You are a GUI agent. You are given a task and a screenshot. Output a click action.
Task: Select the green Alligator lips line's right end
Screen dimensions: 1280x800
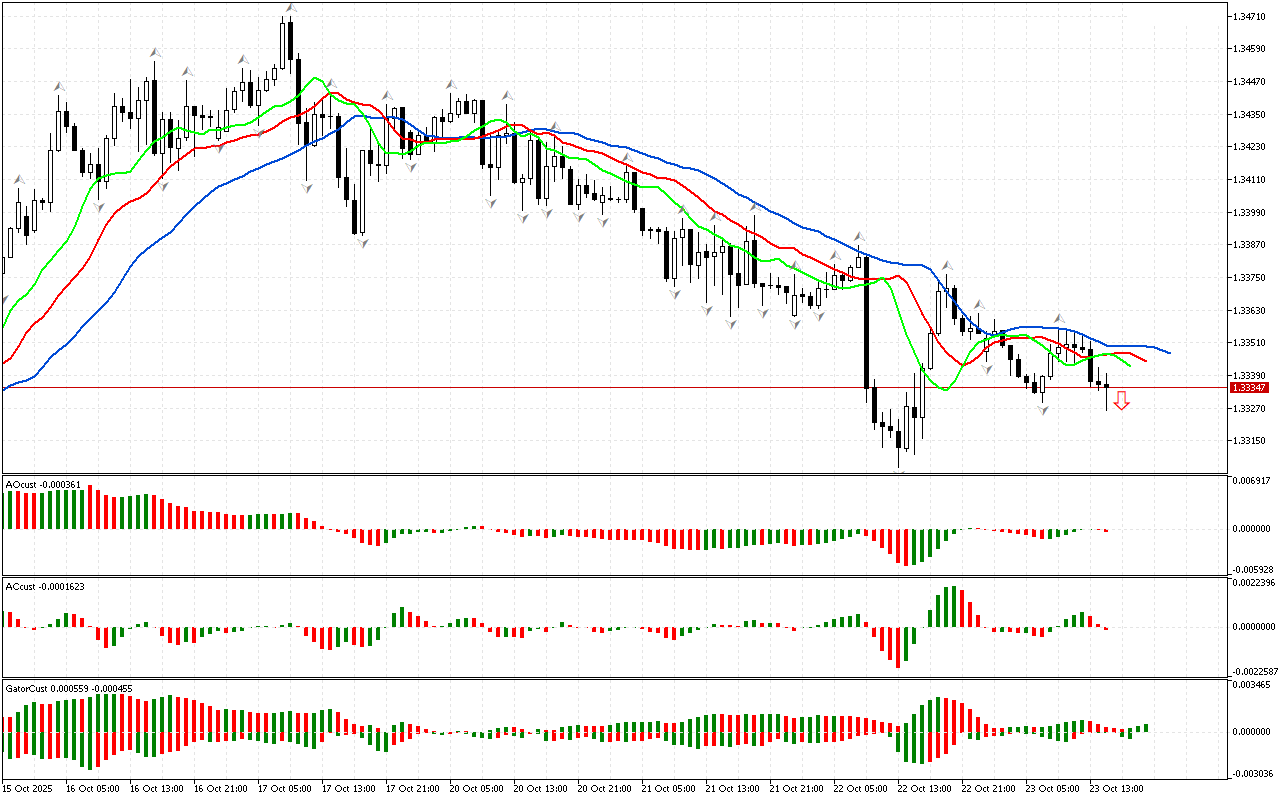1128,365
